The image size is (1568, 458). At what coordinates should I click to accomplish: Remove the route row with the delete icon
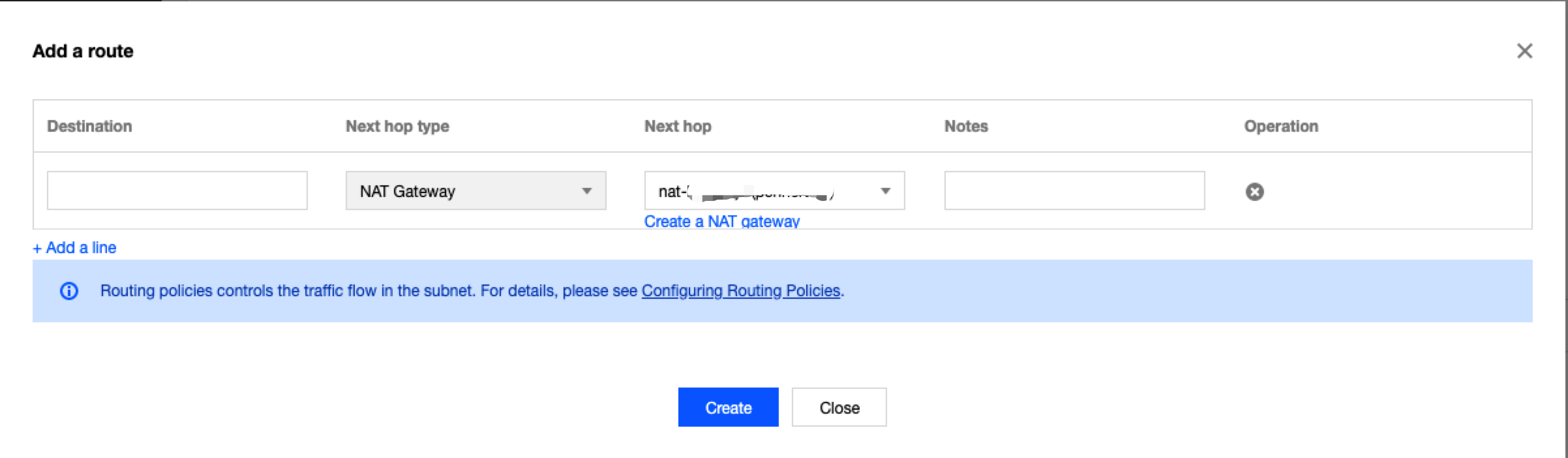point(1254,192)
